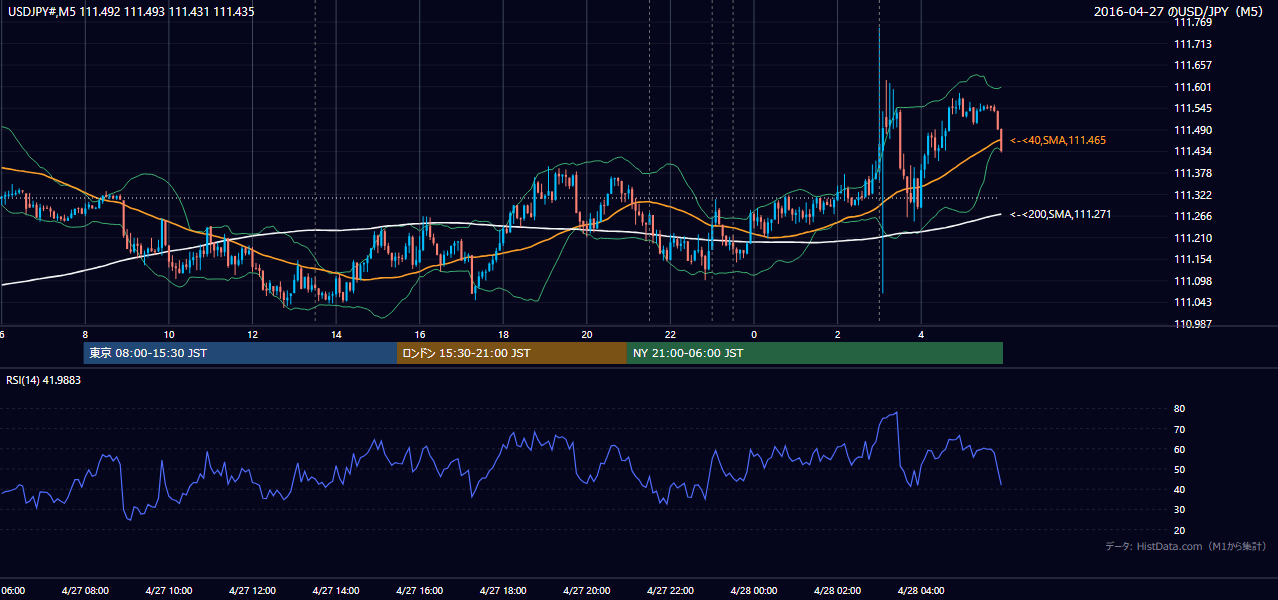Click price level 111.266 on the axis
The width and height of the screenshot is (1278, 600).
point(1192,216)
